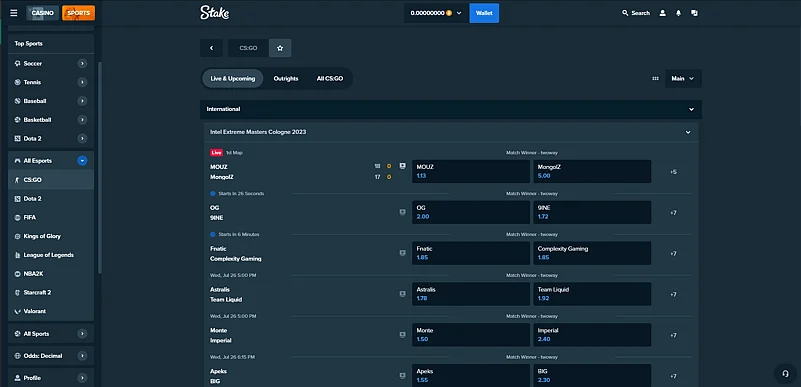Bet on Imperial at 2.40
The width and height of the screenshot is (801, 387).
pyautogui.click(x=592, y=335)
